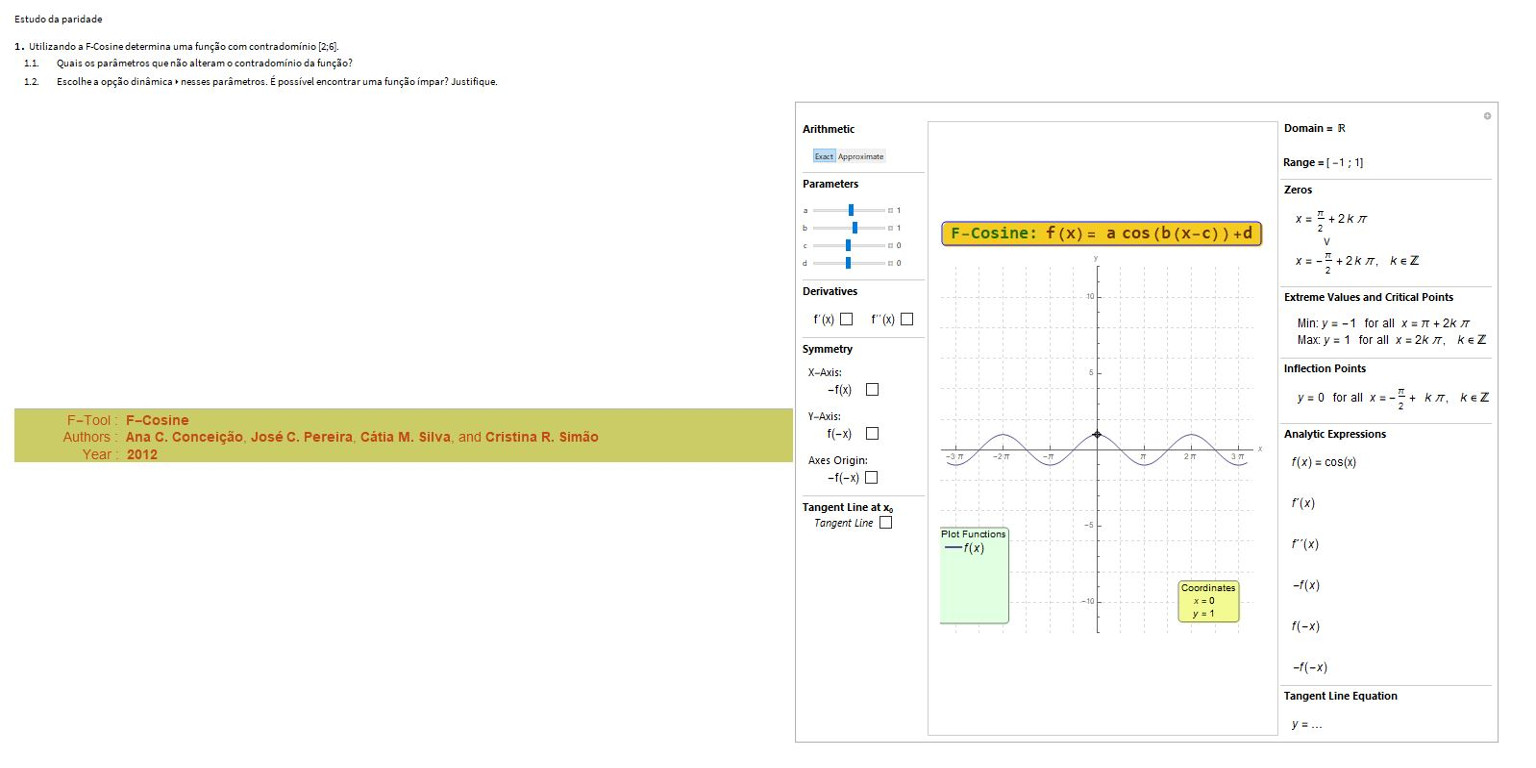Expand controls for parameter c
Screen dimensions: 1536x768
890,245
